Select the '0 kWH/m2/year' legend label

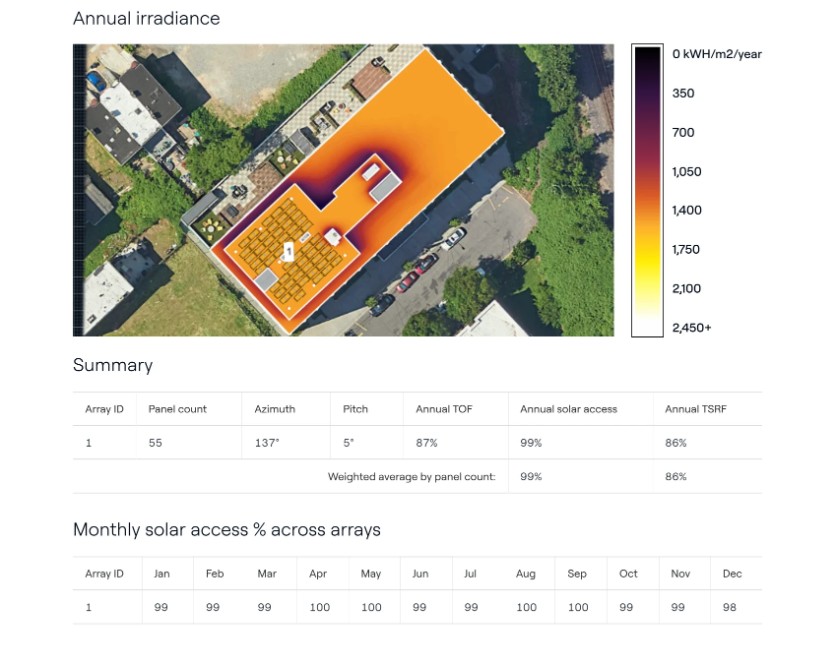tap(716, 54)
